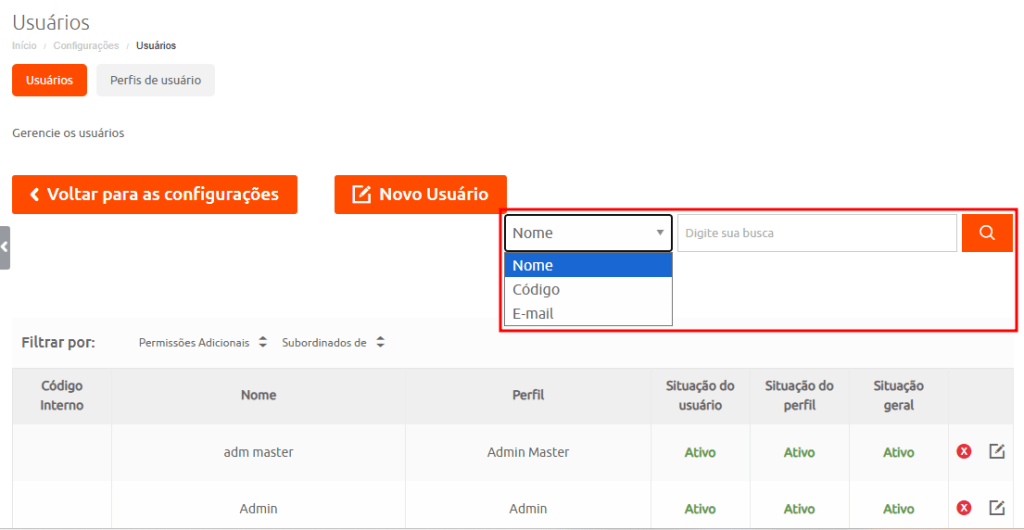Open the Nome search field dropdown
The height and width of the screenshot is (530, 1024).
588,233
